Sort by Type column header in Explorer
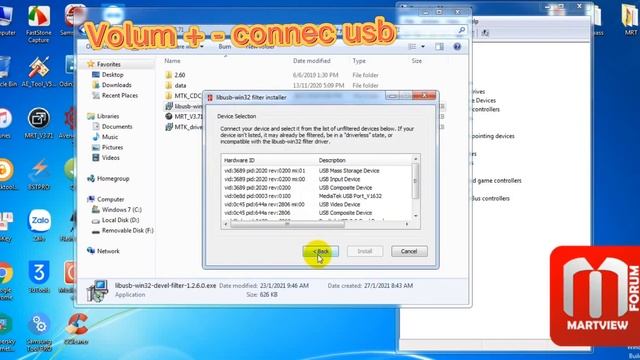The height and width of the screenshot is (360, 640). pyautogui.click(x=359, y=61)
